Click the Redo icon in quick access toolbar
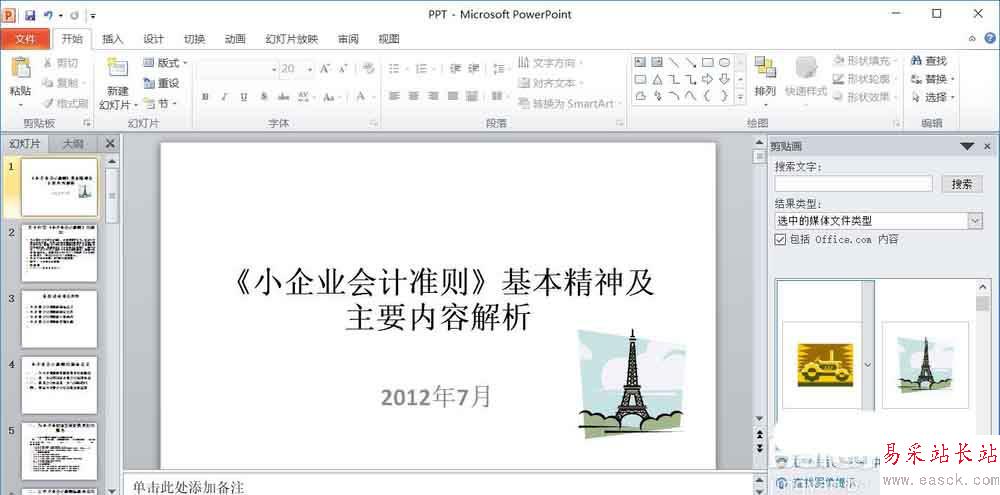Image resolution: width=1000 pixels, height=495 pixels. coord(75,15)
